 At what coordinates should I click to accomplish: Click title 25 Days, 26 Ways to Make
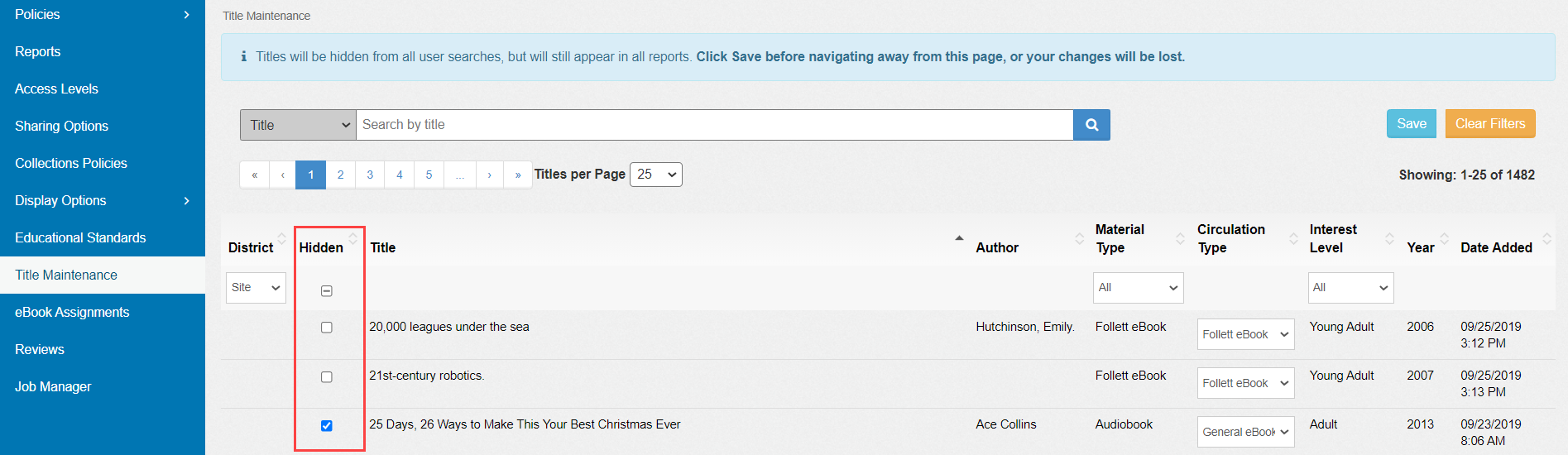pyautogui.click(x=525, y=424)
